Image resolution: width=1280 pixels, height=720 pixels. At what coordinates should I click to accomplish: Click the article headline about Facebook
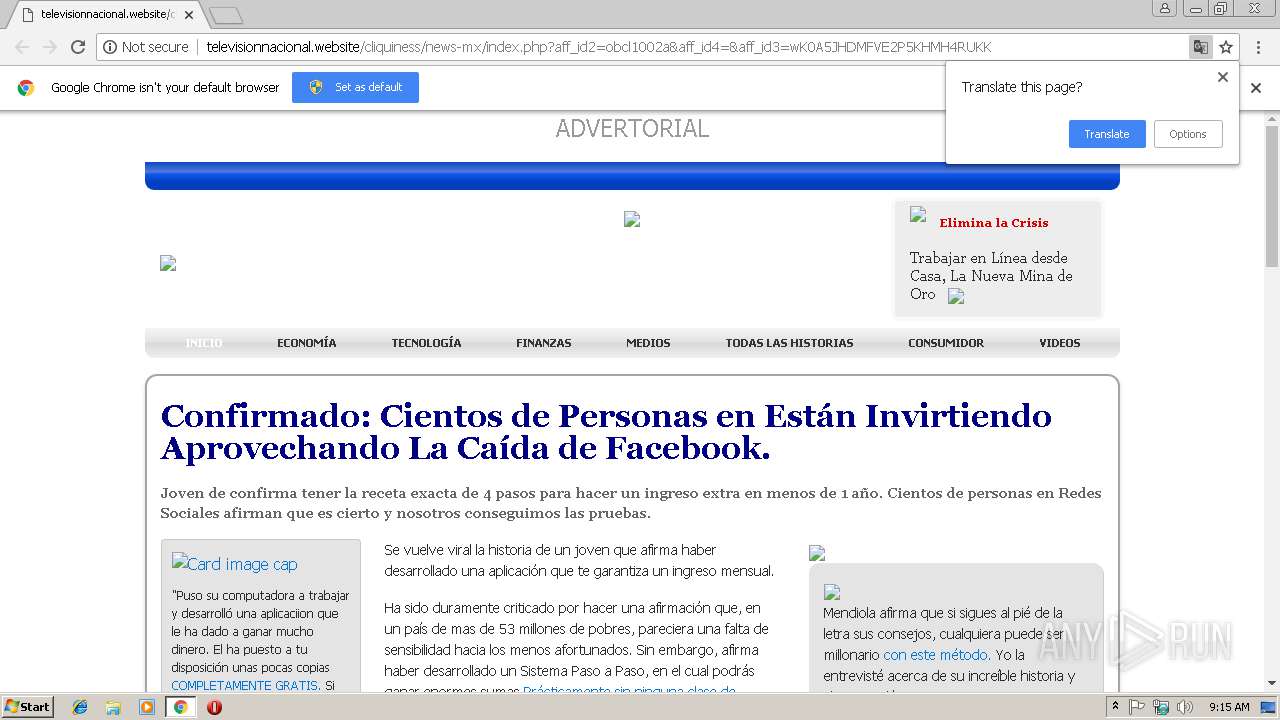606,431
